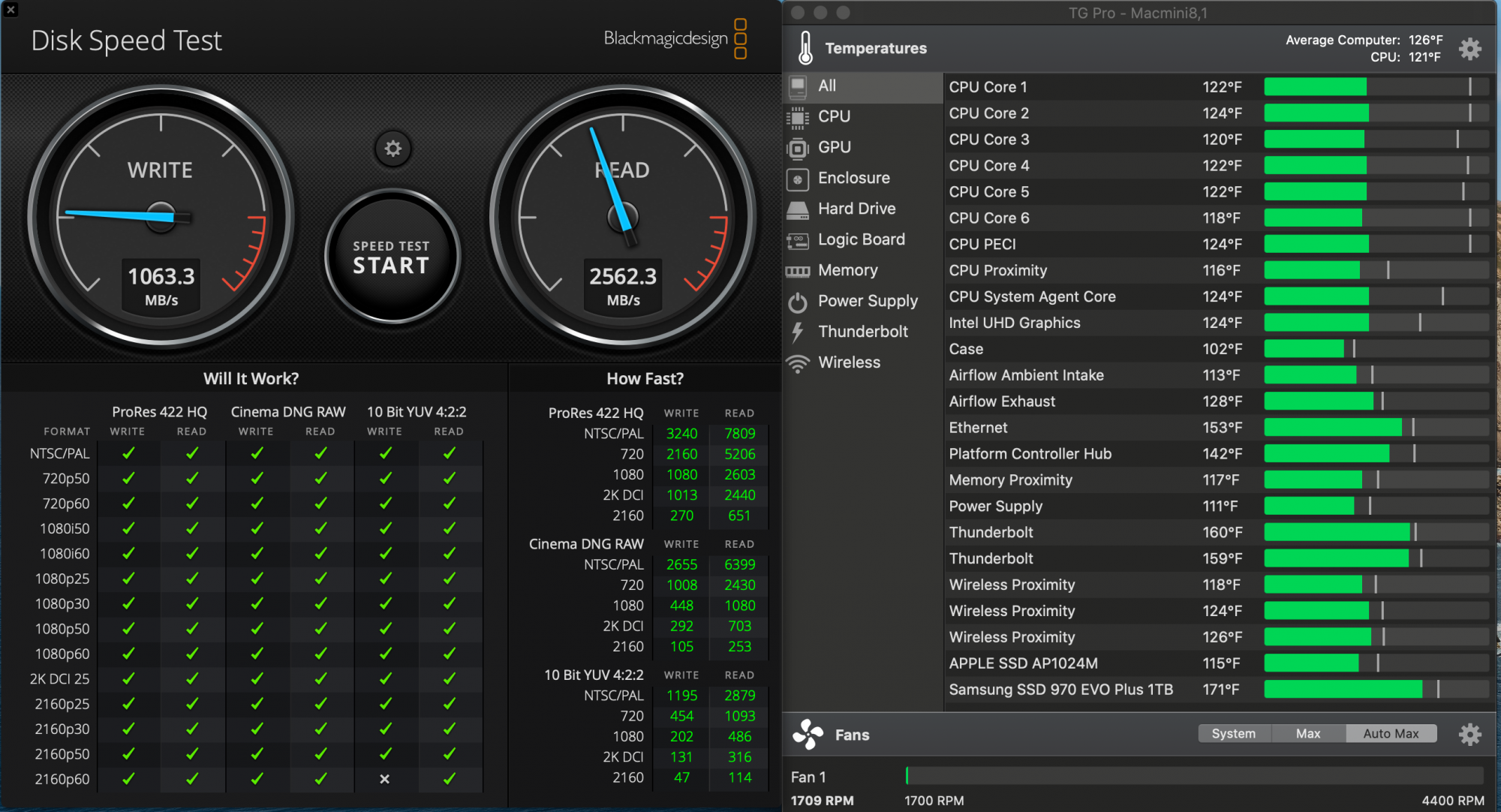Click the READ gauge dial
Viewport: 1501px width, 812px height.
[623, 218]
